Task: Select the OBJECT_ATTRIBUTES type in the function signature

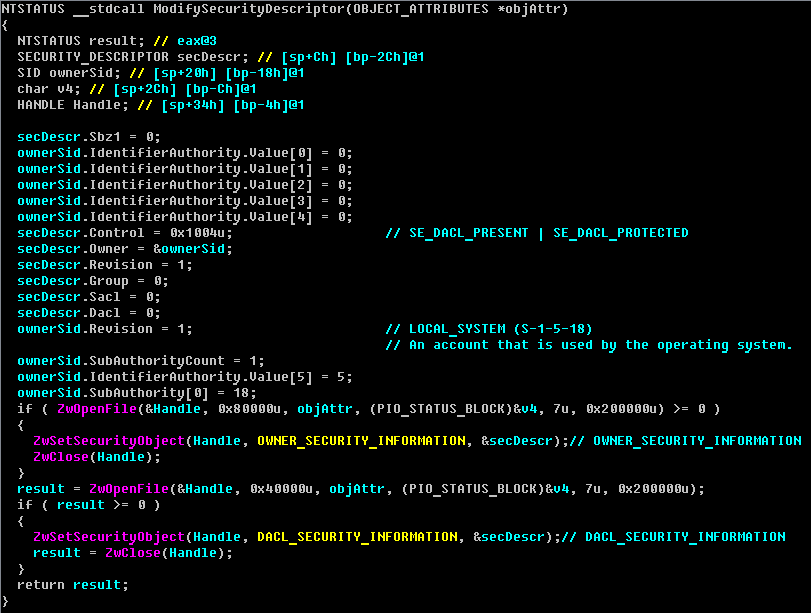Action: point(420,9)
